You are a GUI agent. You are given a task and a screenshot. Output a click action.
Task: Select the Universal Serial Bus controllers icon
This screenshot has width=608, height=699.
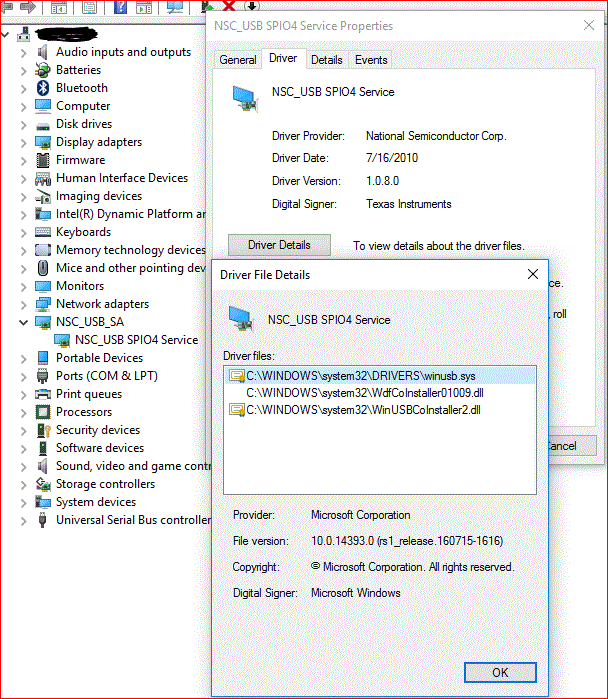point(42,520)
